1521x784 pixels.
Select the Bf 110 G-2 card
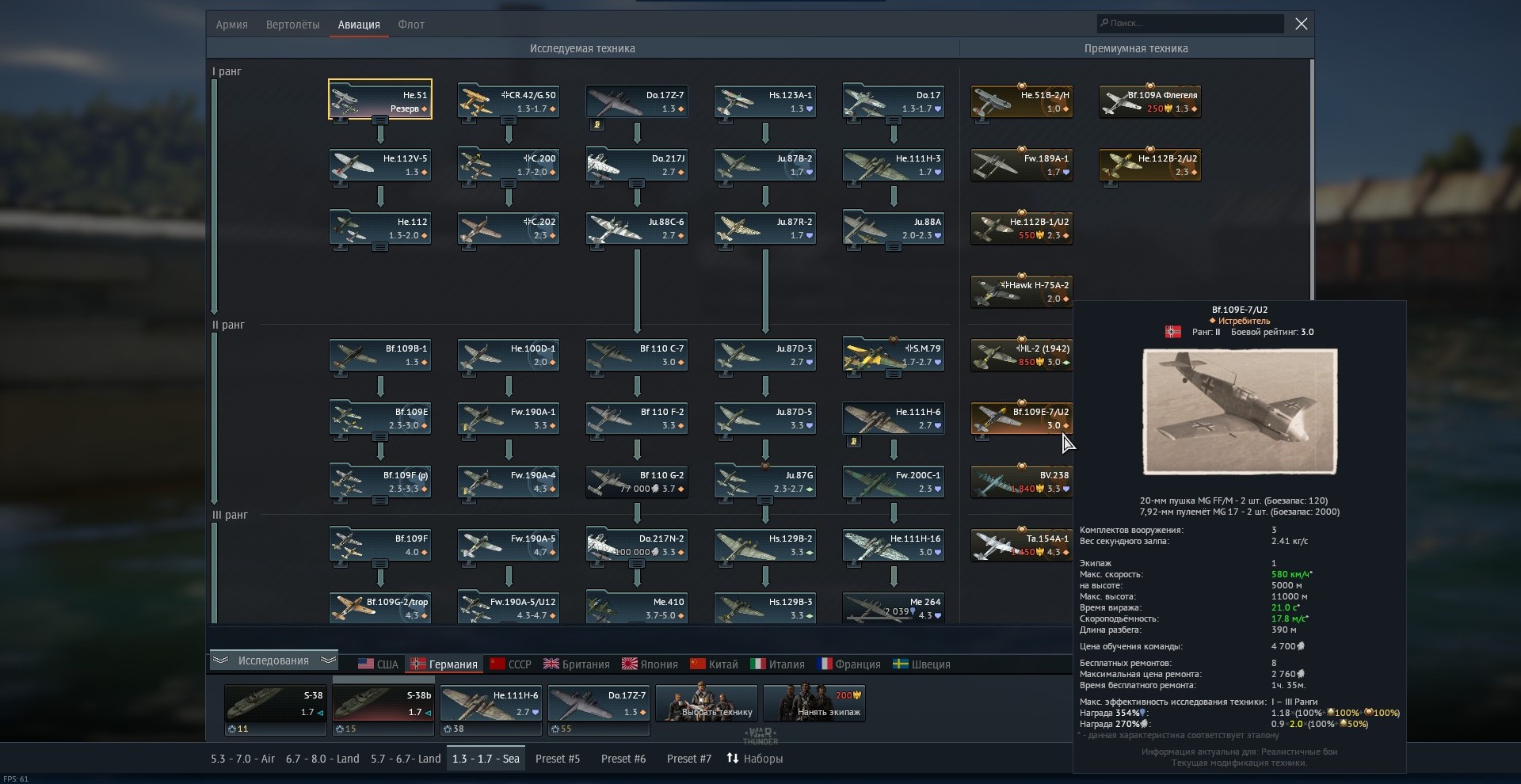click(637, 481)
